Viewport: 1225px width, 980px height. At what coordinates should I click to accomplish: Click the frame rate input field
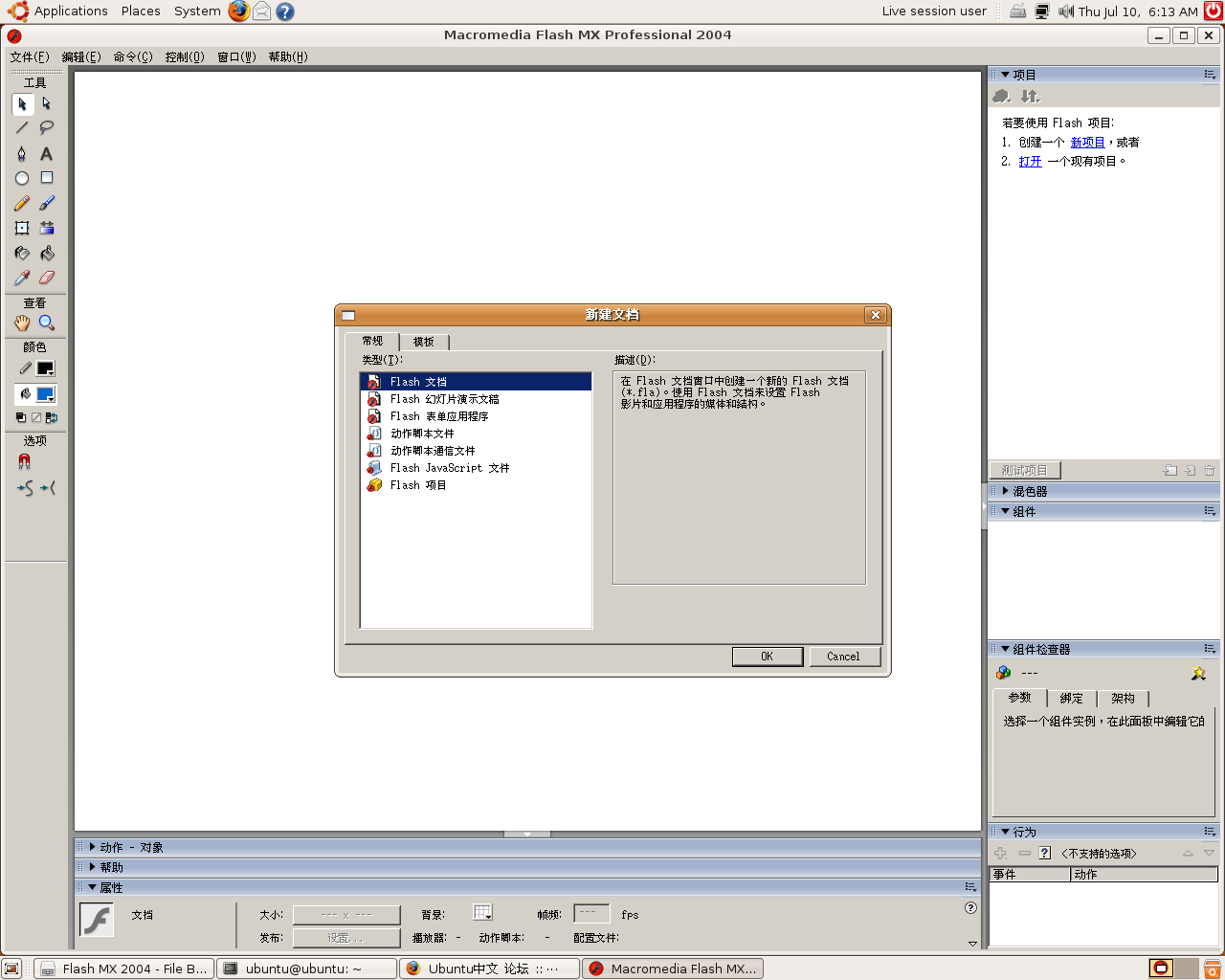(591, 914)
